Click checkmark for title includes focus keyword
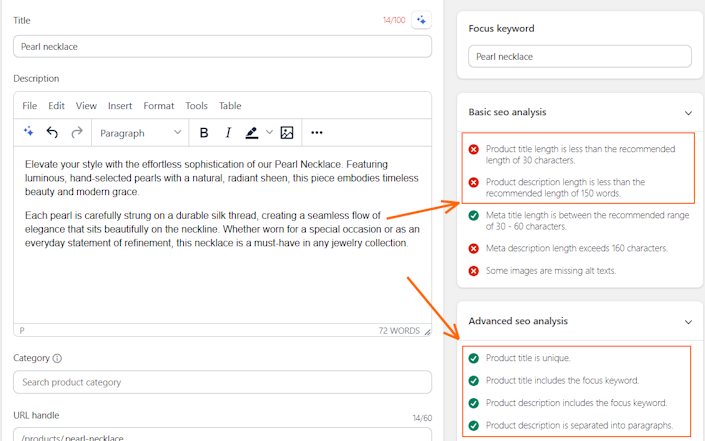Image resolution: width=705 pixels, height=441 pixels. (x=473, y=380)
